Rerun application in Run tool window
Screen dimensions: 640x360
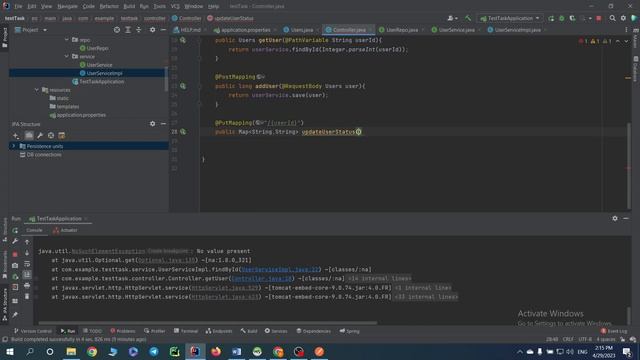click(x=15, y=231)
